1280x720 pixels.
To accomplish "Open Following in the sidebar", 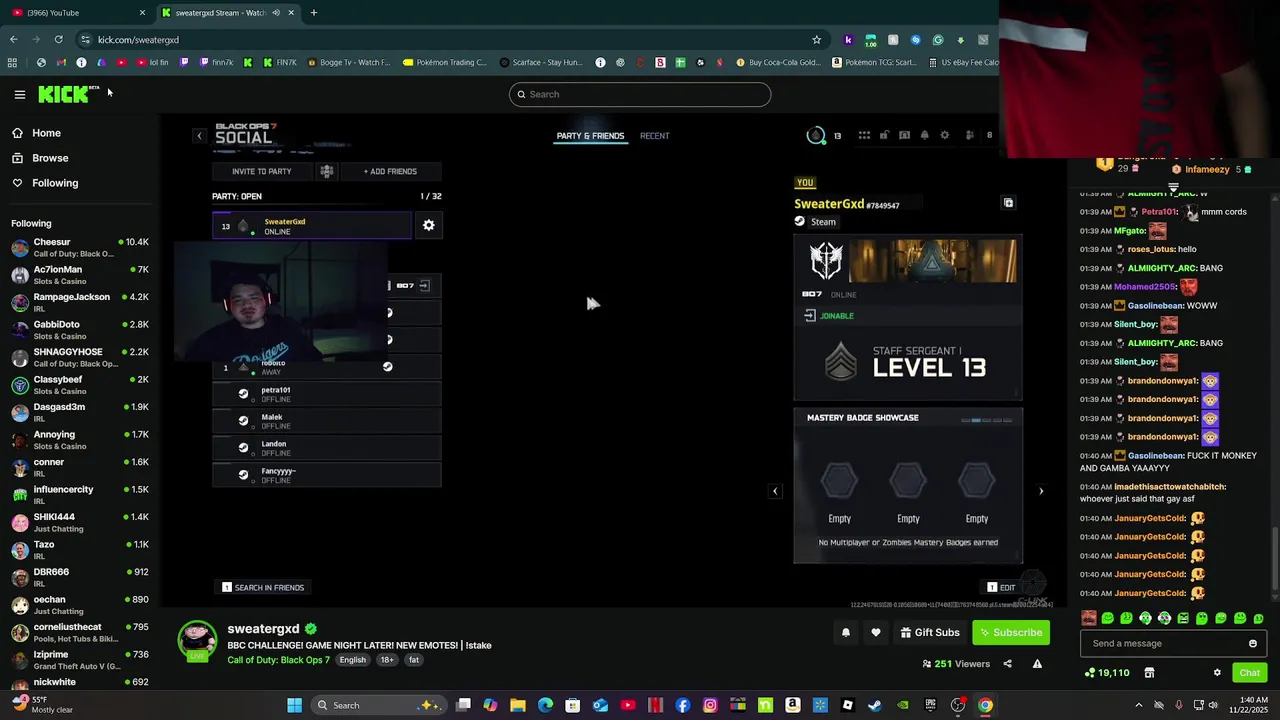I will [x=80, y=183].
